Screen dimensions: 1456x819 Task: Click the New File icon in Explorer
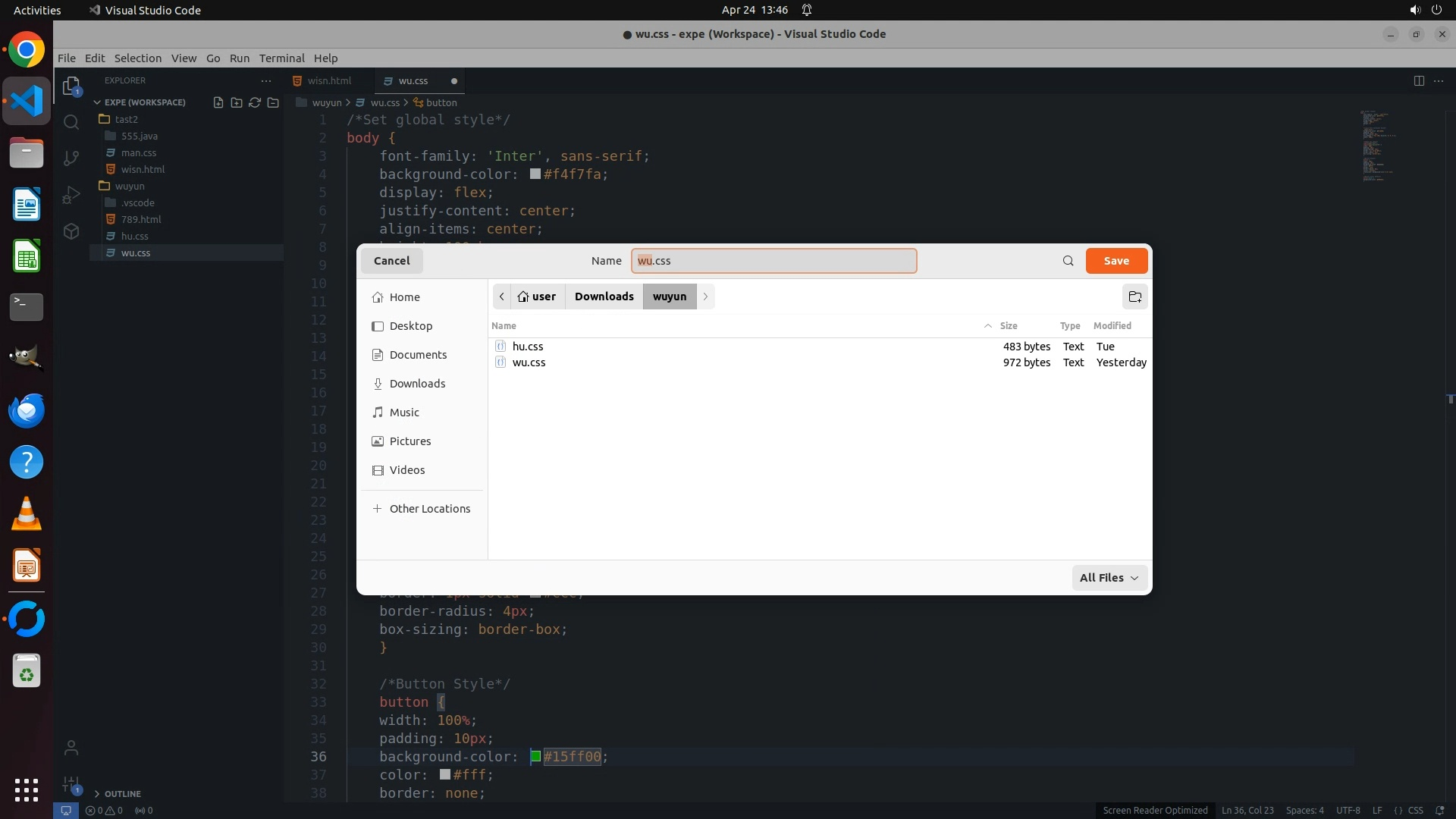pyautogui.click(x=218, y=102)
